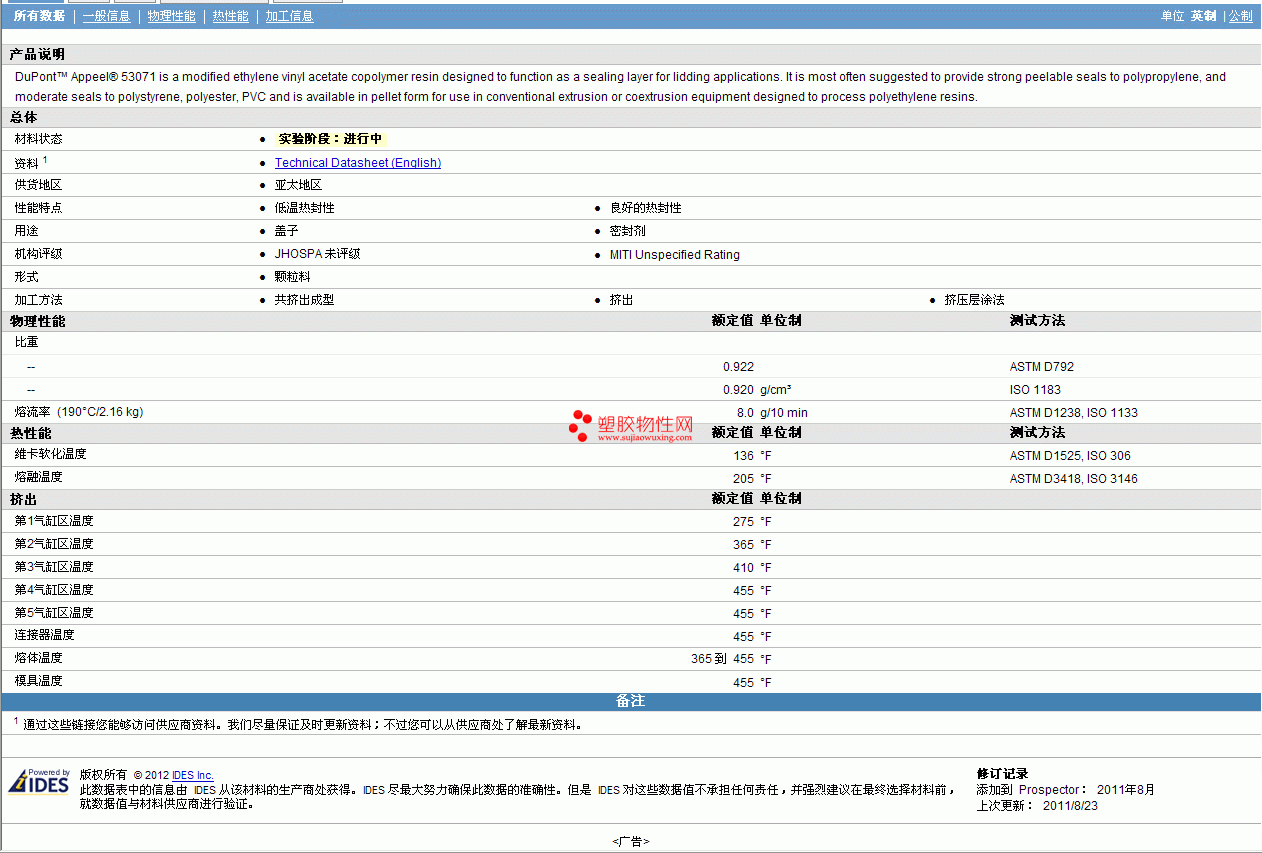Image resolution: width=1262 pixels, height=853 pixels.
Task: Open the Technical Datasheet (English) link
Action: click(358, 163)
